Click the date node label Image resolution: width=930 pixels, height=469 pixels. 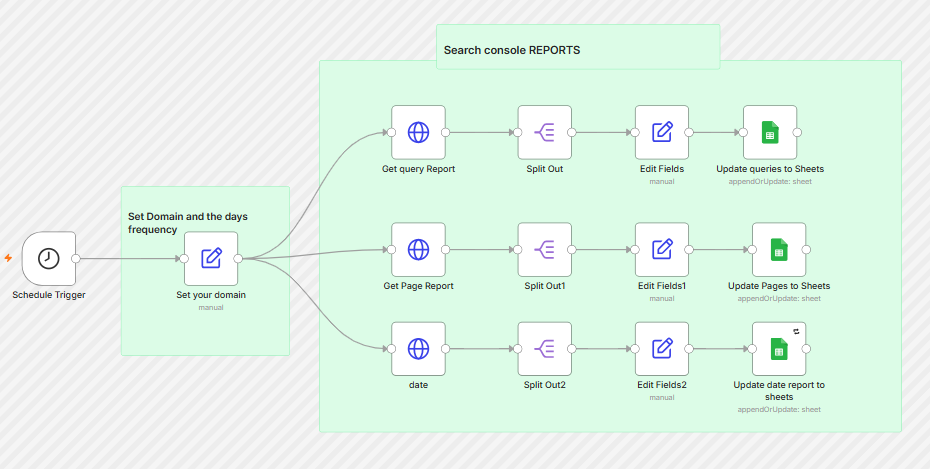pos(418,385)
